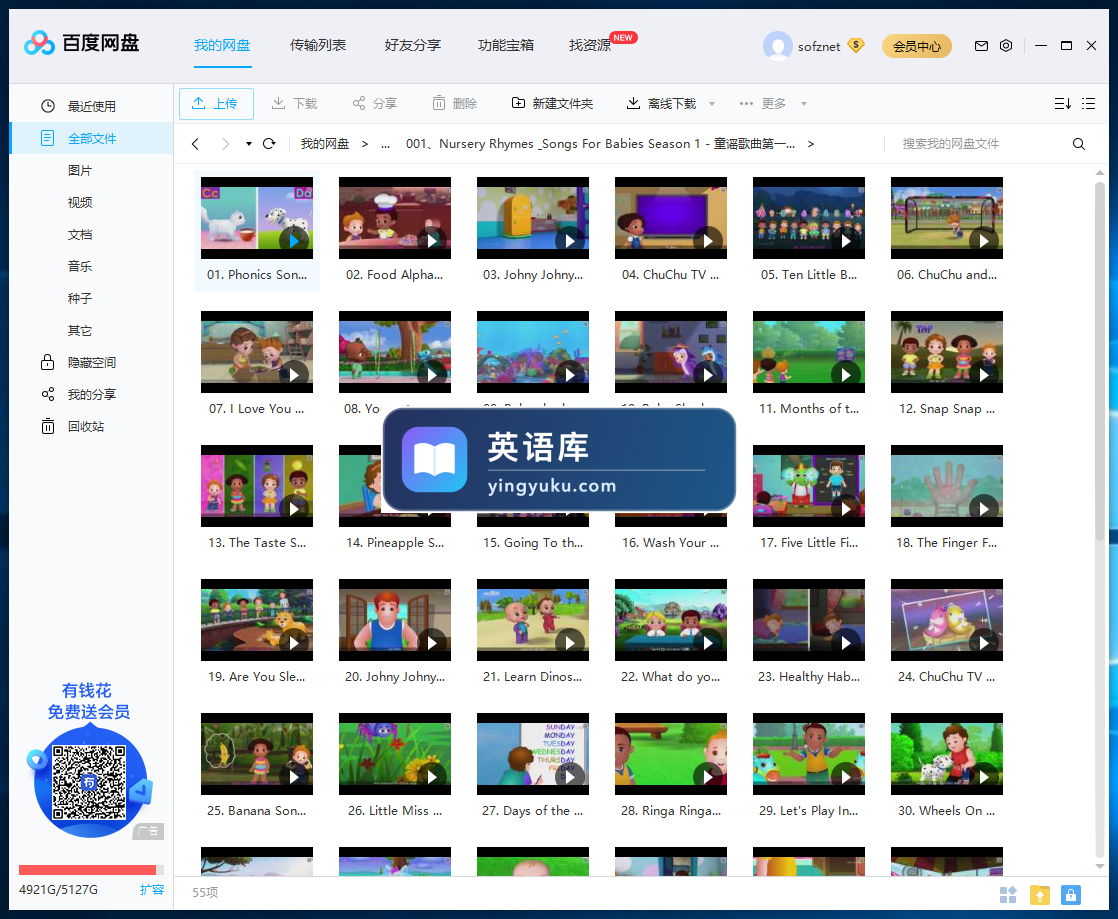This screenshot has width=1118, height=919.
Task: Switch to 找资源 tab
Action: pos(590,46)
